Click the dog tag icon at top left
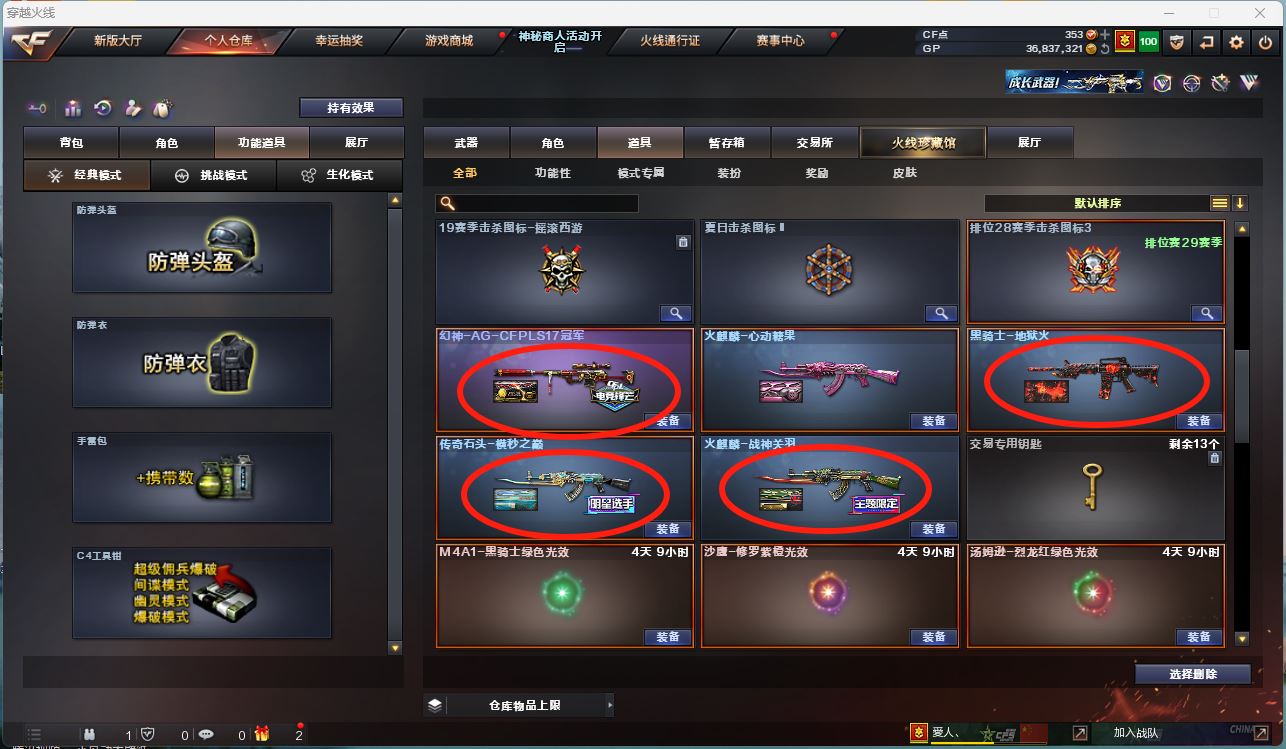1286x749 pixels. (163, 108)
